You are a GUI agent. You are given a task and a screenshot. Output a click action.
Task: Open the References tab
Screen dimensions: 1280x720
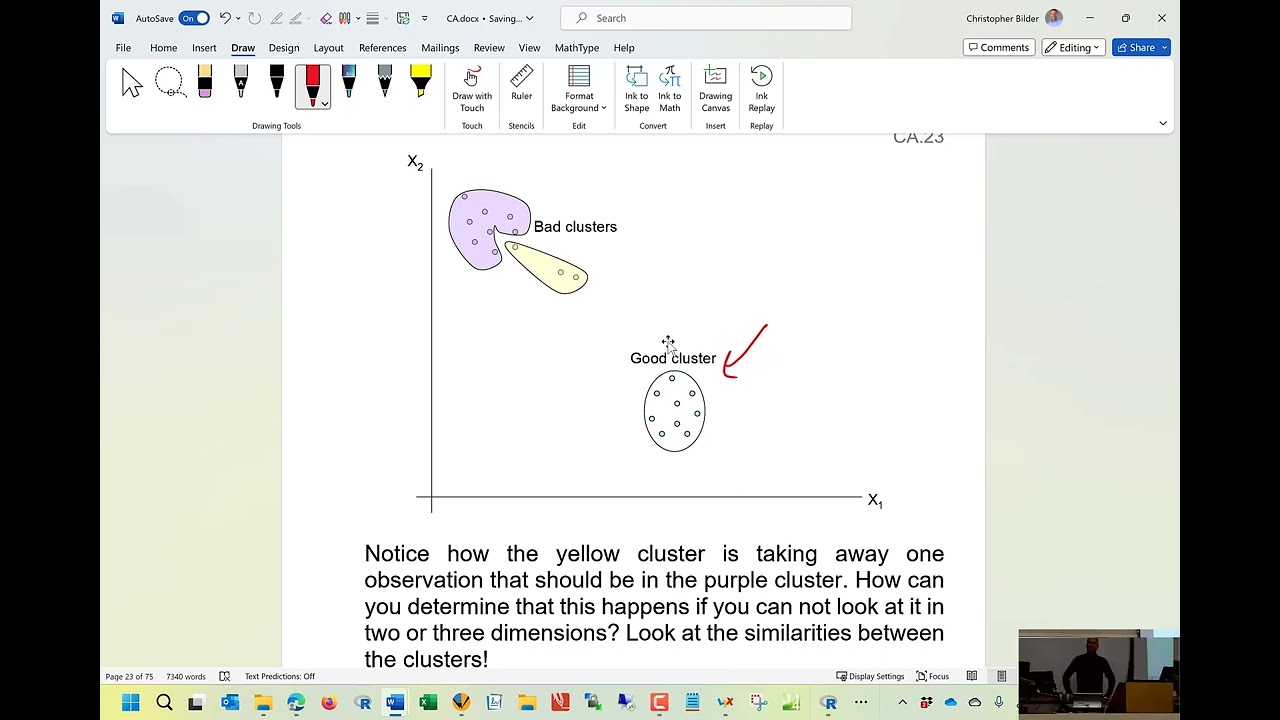383,48
